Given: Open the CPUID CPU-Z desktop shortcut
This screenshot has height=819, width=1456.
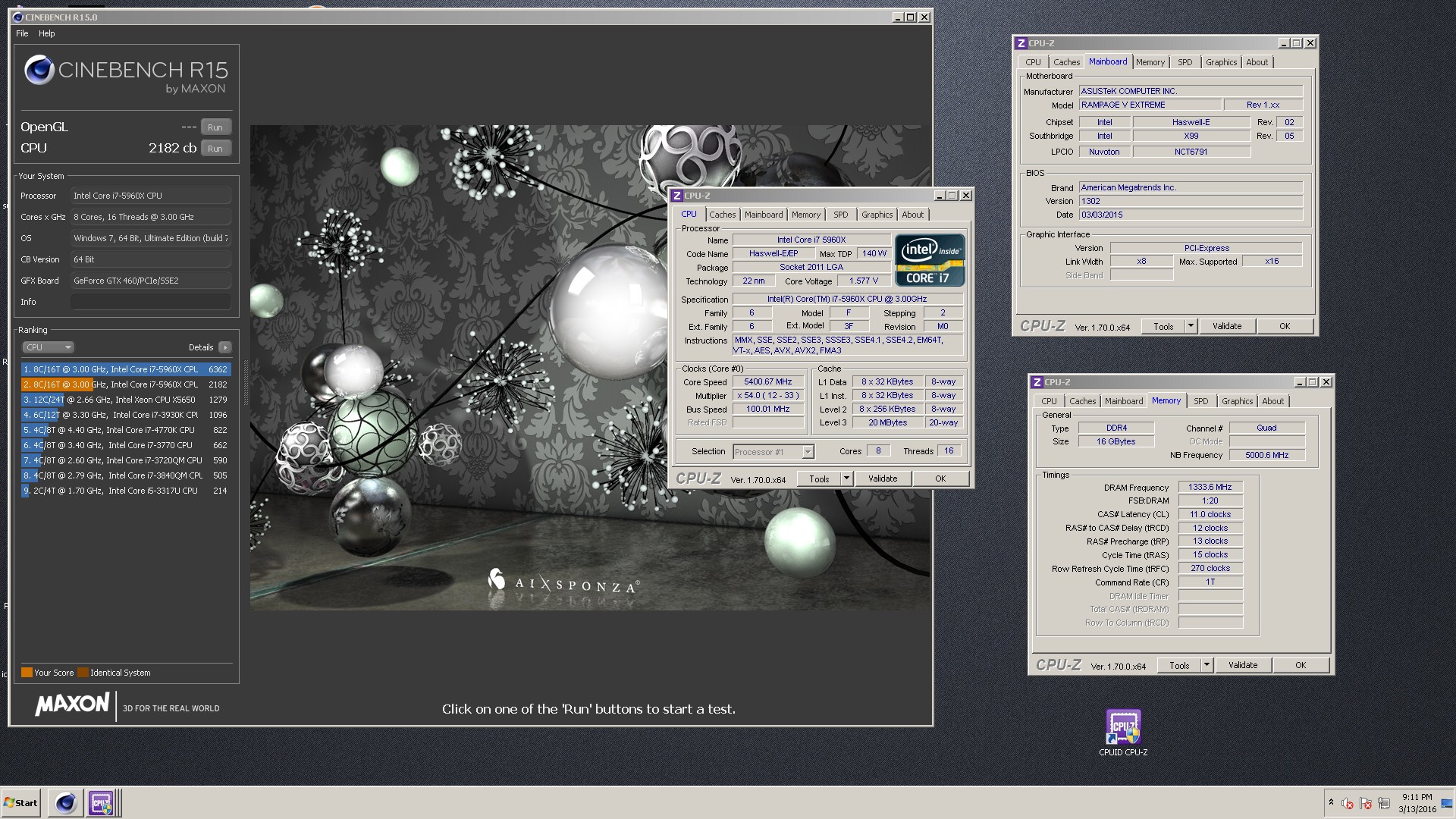Looking at the screenshot, I should [x=1123, y=733].
